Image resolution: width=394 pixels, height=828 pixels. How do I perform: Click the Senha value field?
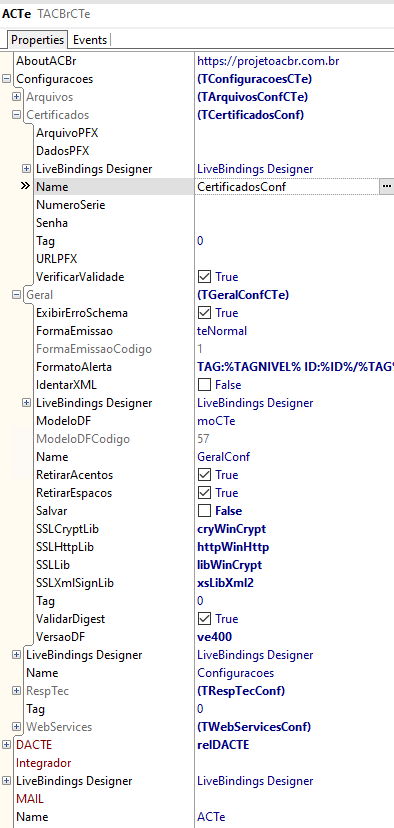(x=294, y=223)
